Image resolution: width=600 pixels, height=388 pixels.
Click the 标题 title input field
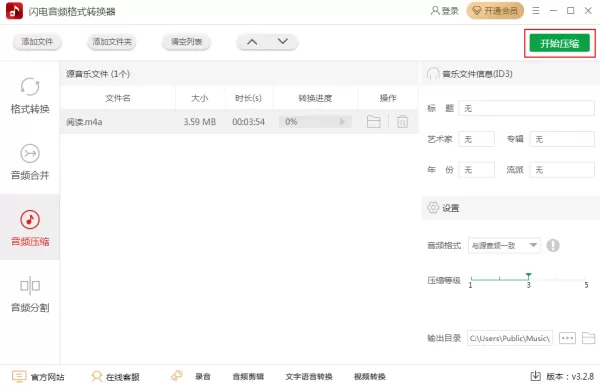tap(526, 108)
